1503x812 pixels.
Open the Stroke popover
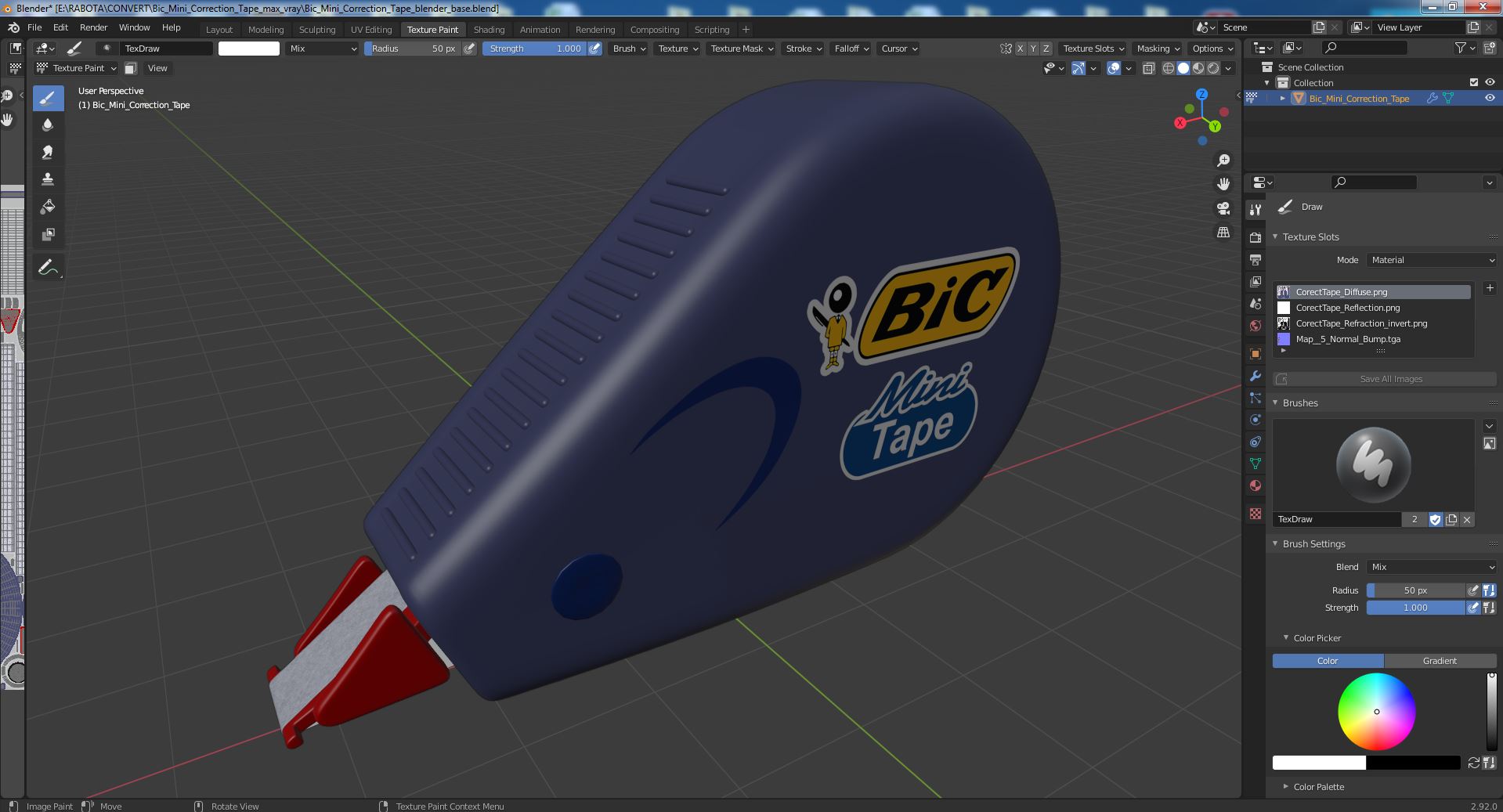(803, 49)
